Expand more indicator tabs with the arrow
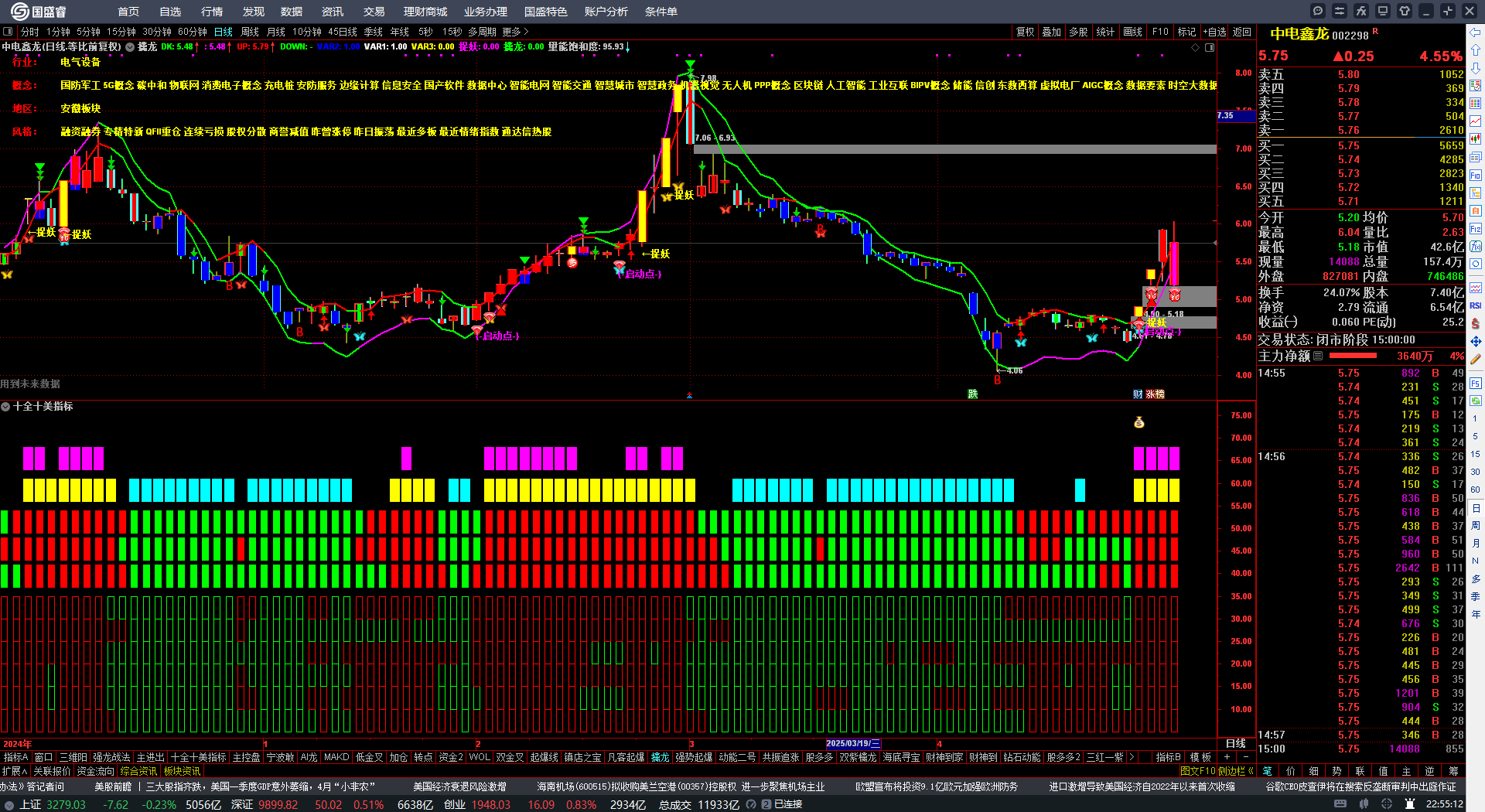Viewport: 1485px width, 812px height. coord(1132,757)
